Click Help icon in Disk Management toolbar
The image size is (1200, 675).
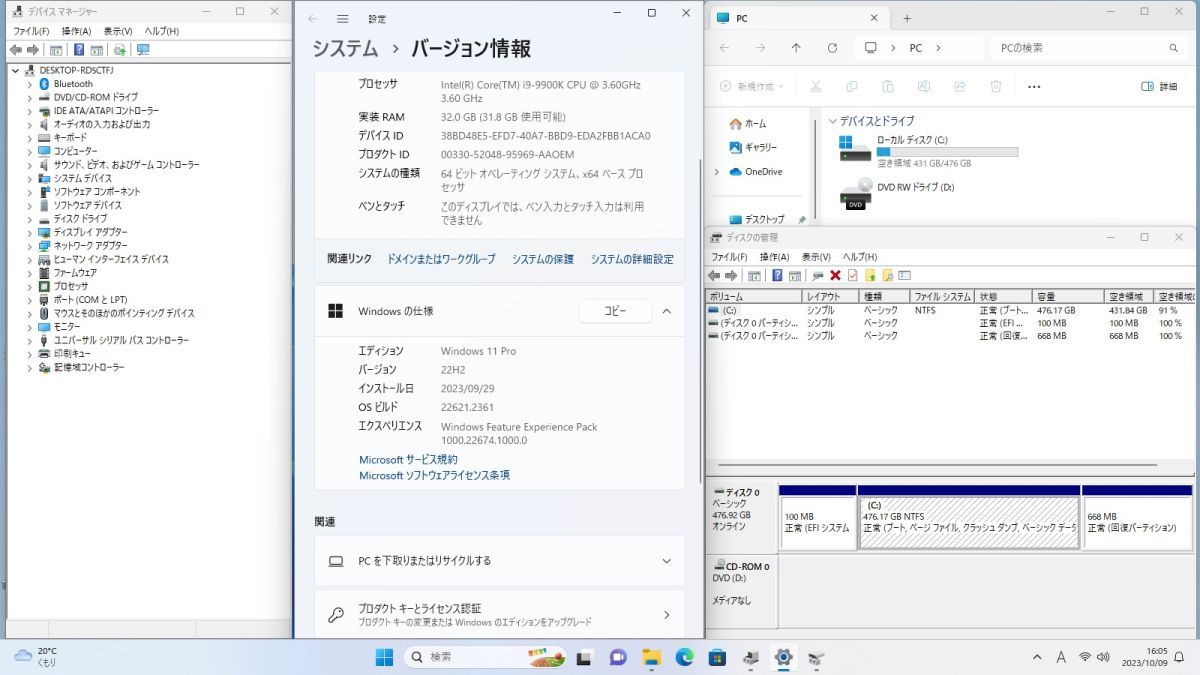pyautogui.click(x=777, y=275)
